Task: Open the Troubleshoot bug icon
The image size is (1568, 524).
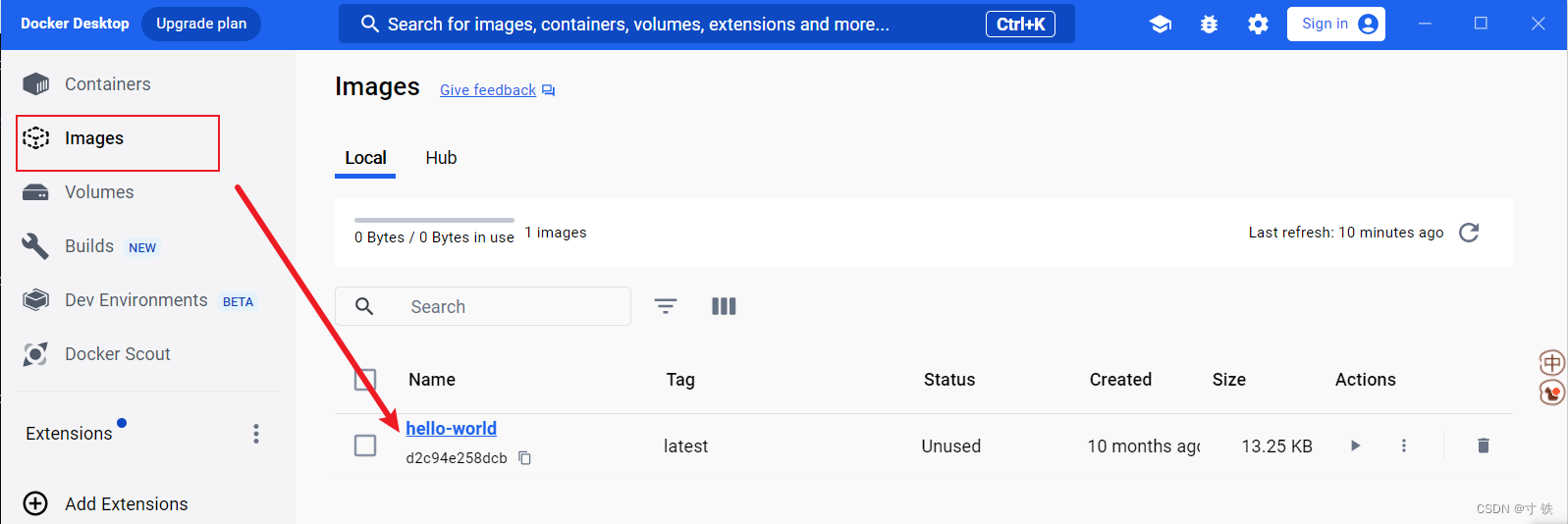Action: coord(1209,25)
